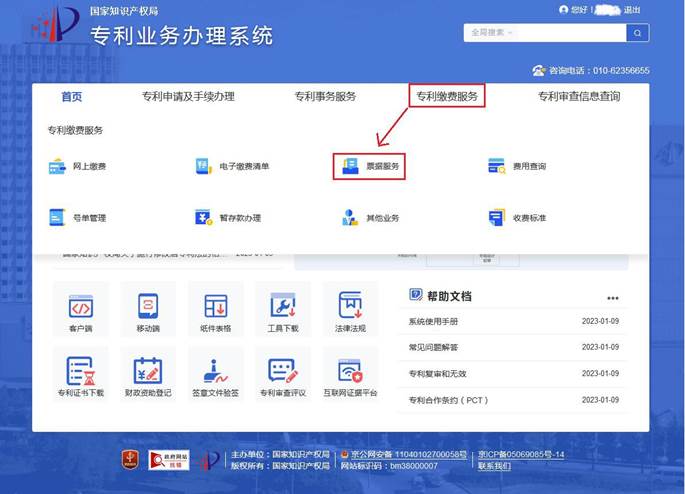Viewport: 685px width, 494px height.
Task: Open the 工具下载 tool download icon
Action: click(x=283, y=307)
